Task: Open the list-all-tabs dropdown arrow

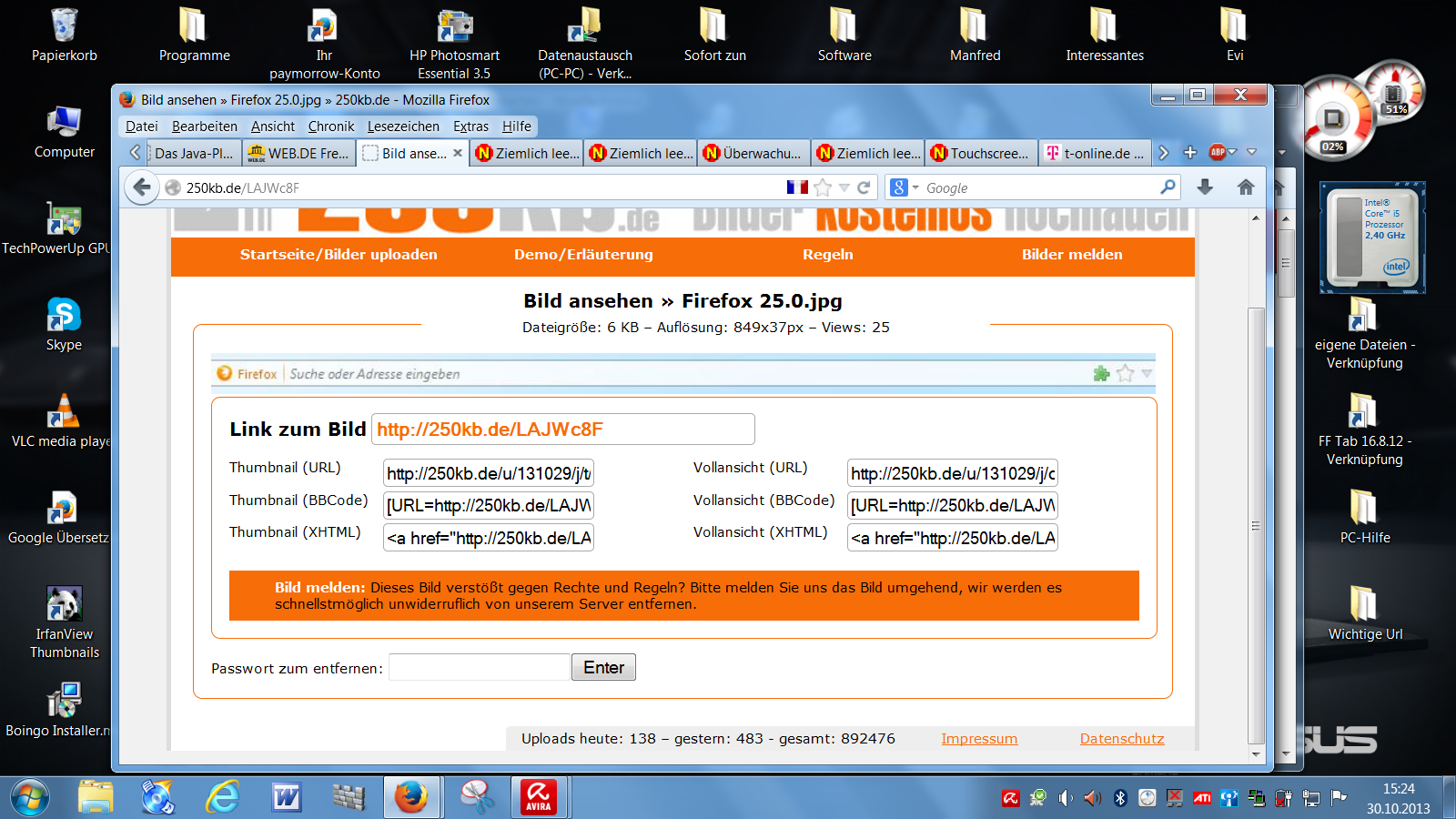Action: coord(1251,153)
